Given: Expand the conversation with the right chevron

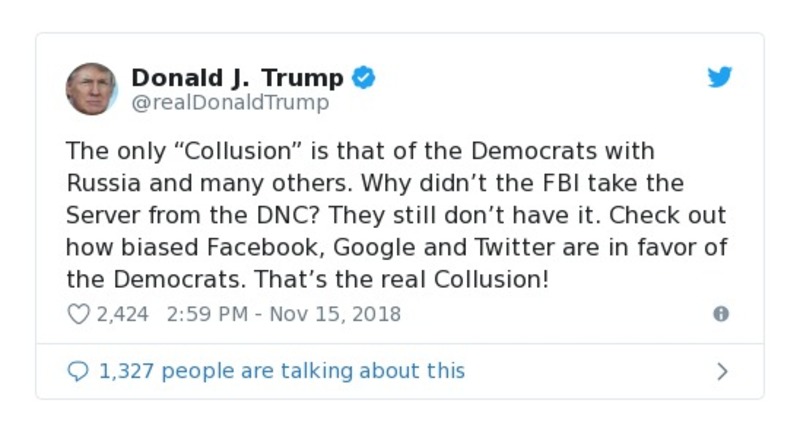Looking at the screenshot, I should [x=722, y=371].
